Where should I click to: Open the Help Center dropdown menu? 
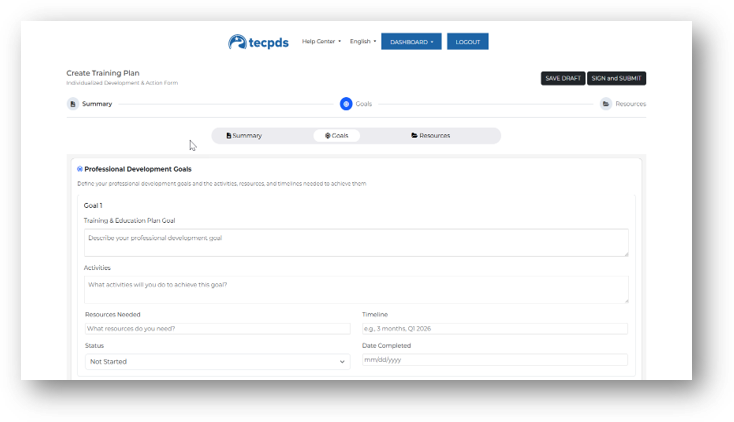[321, 42]
